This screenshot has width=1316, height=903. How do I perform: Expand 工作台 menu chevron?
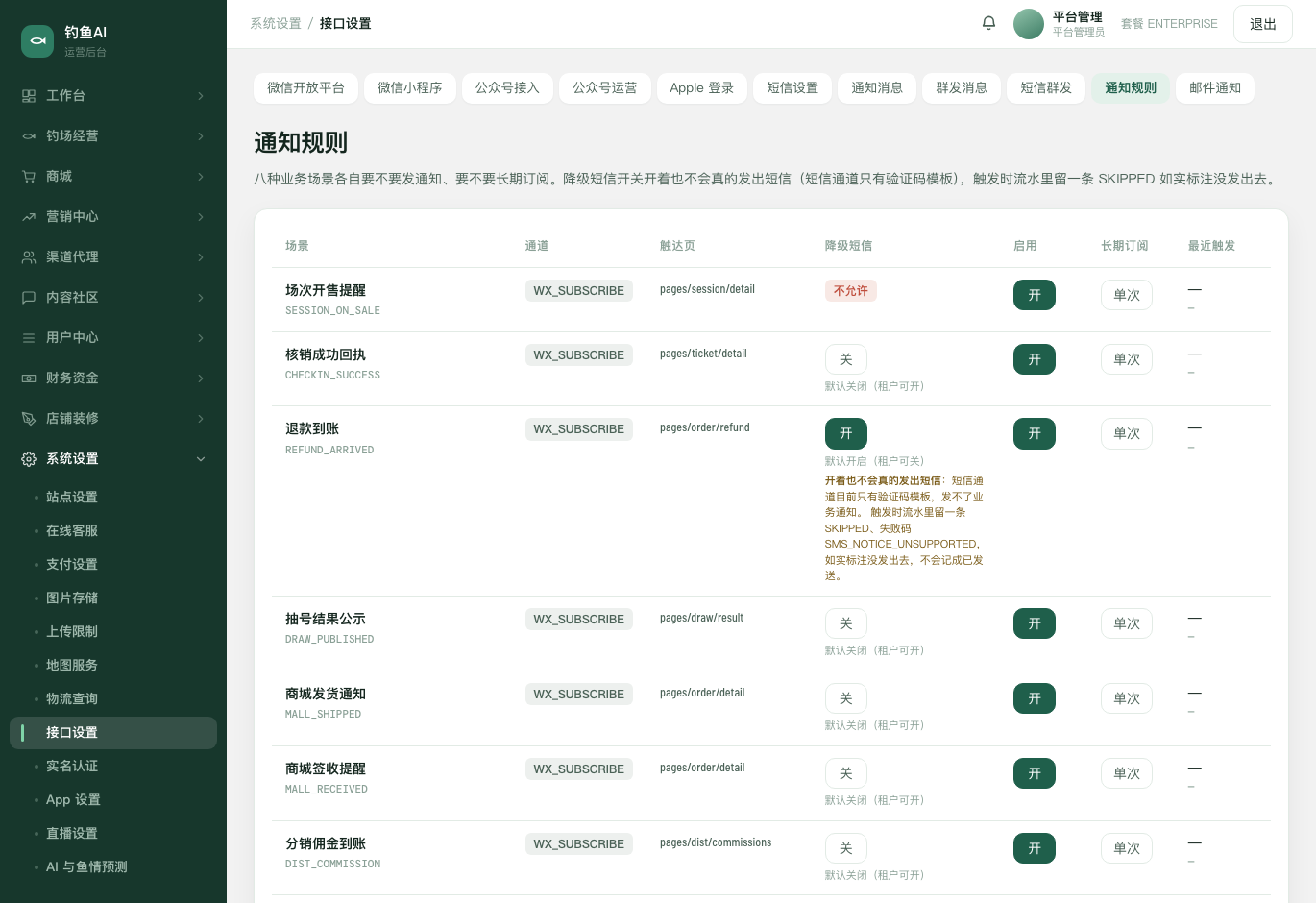click(201, 96)
